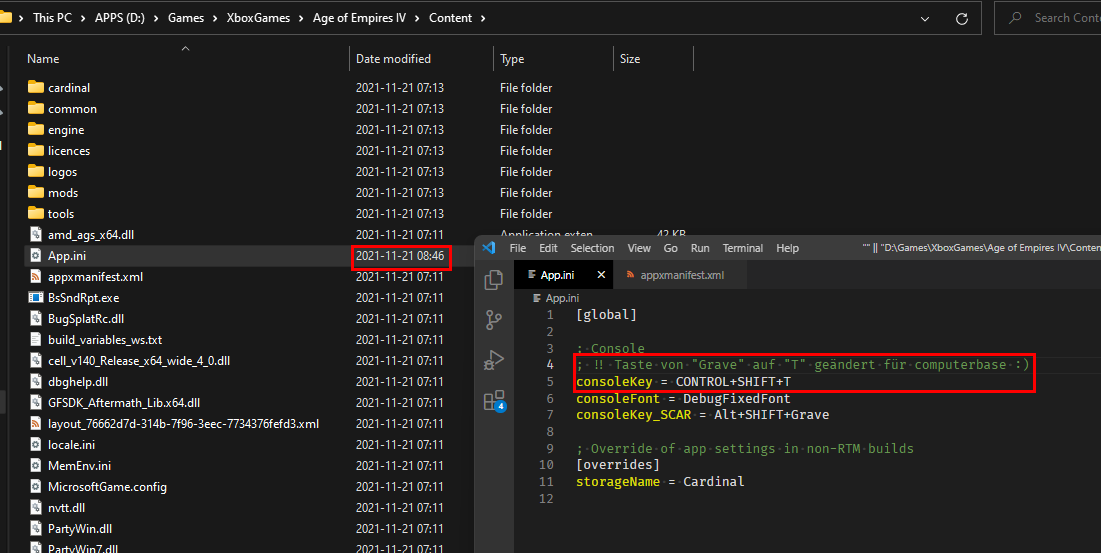Select amd_ags_x64.dll file
Screen dimensions: 1101x553
click(91, 235)
